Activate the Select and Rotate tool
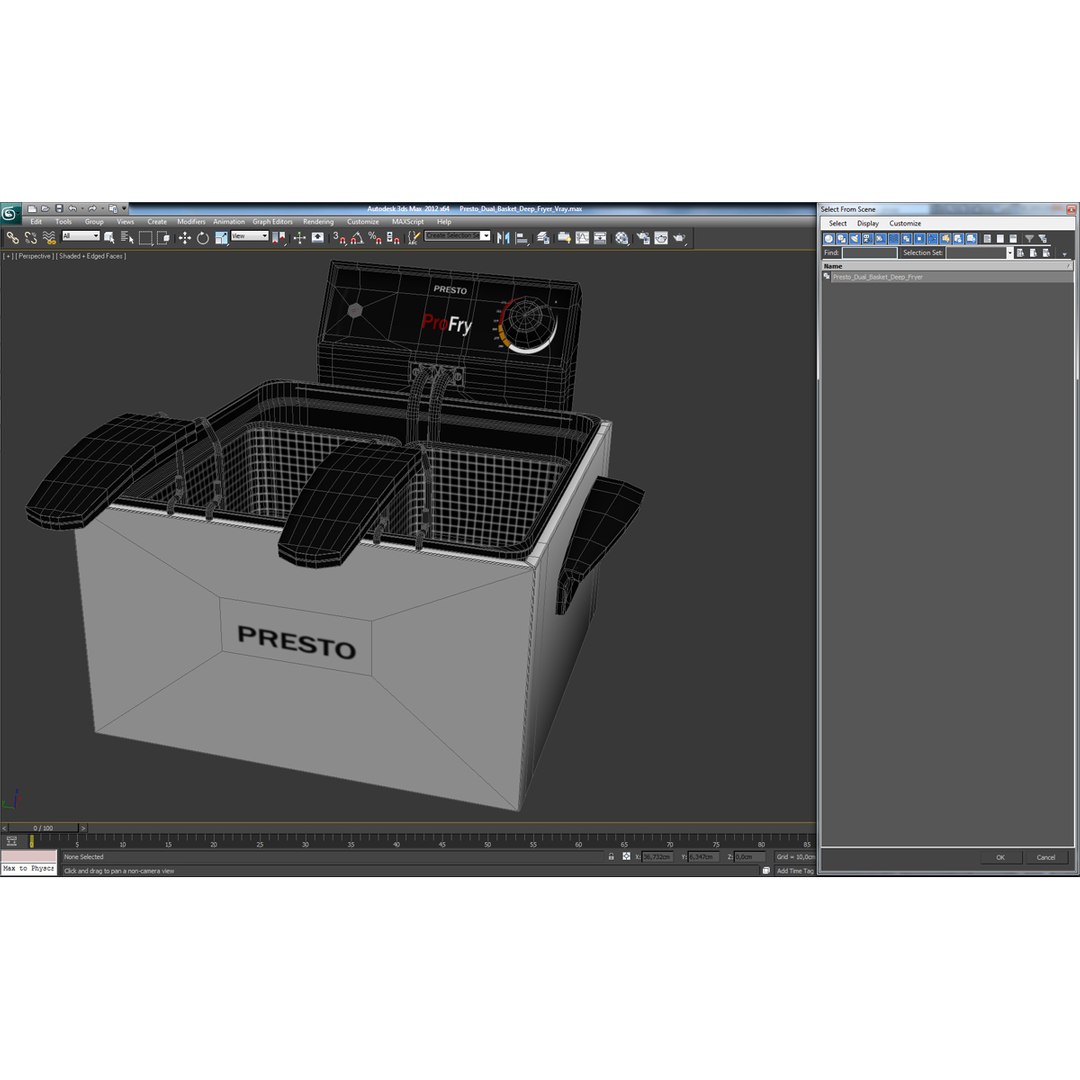The image size is (1080, 1080). coord(202,238)
